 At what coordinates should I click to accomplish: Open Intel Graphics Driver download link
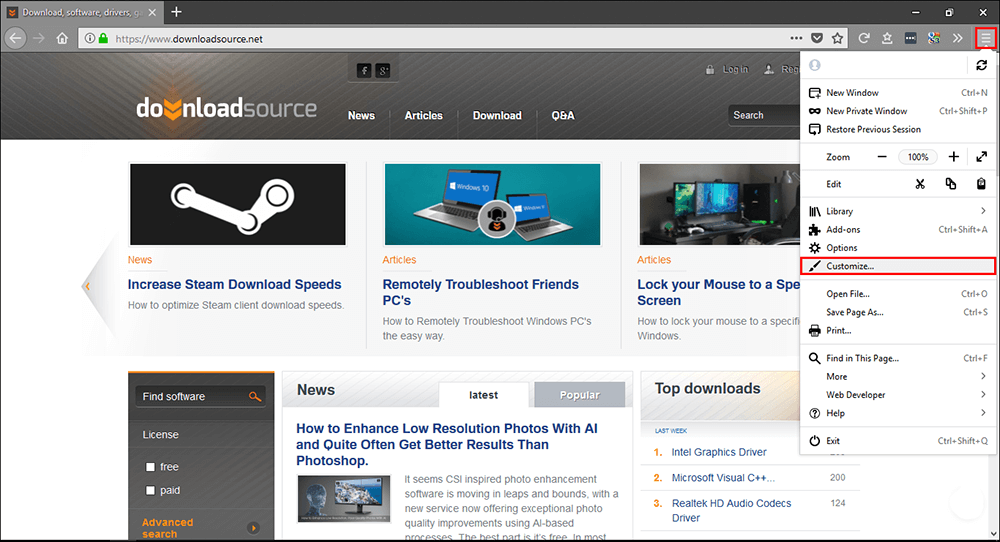tap(719, 452)
